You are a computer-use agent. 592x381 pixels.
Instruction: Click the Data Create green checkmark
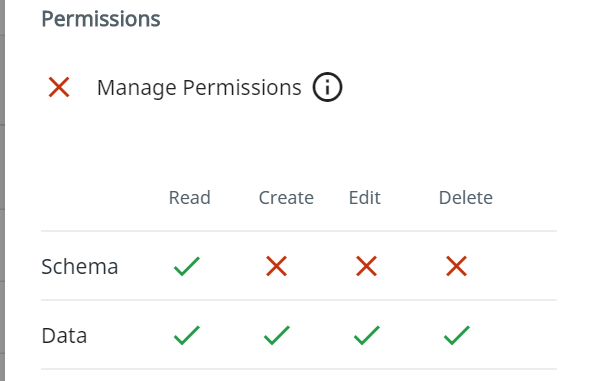[x=277, y=335]
